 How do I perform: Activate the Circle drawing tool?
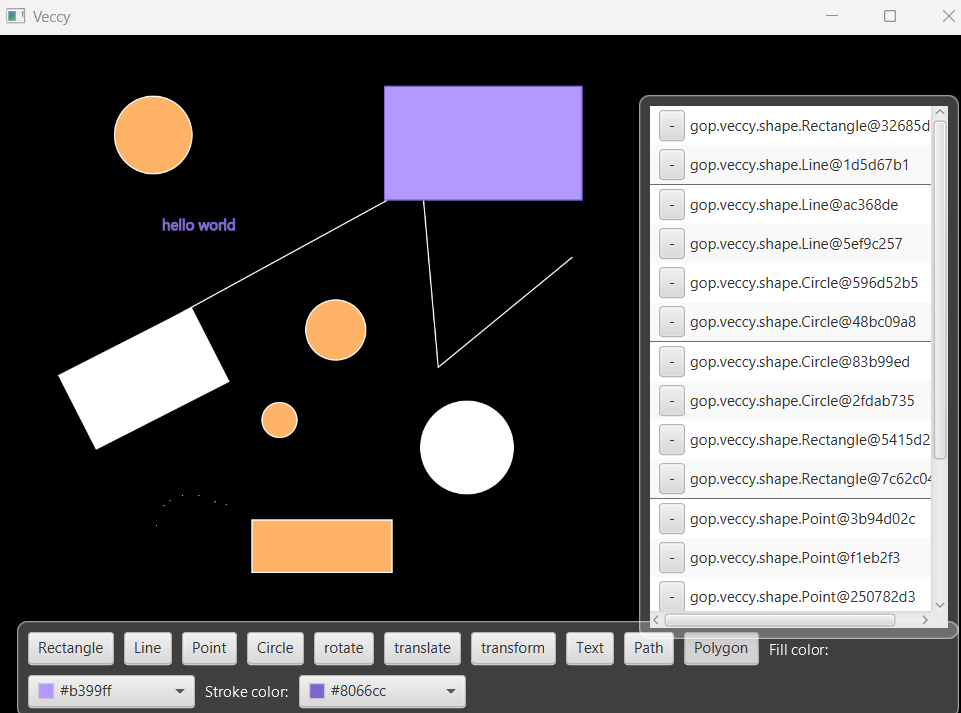pos(275,648)
